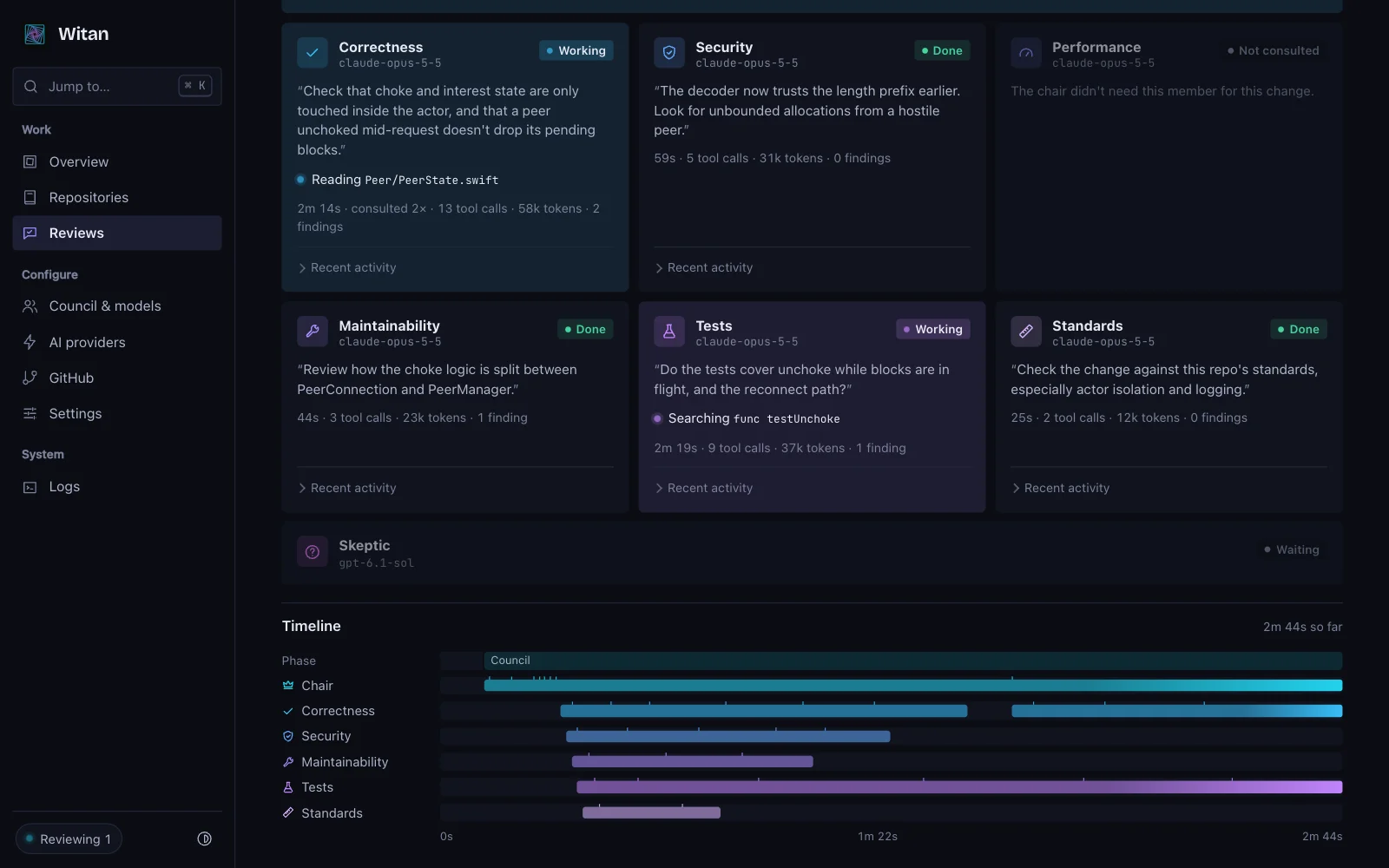Click the 1m 22s timeline axis label
The width and height of the screenshot is (1389, 868).
pos(878,837)
